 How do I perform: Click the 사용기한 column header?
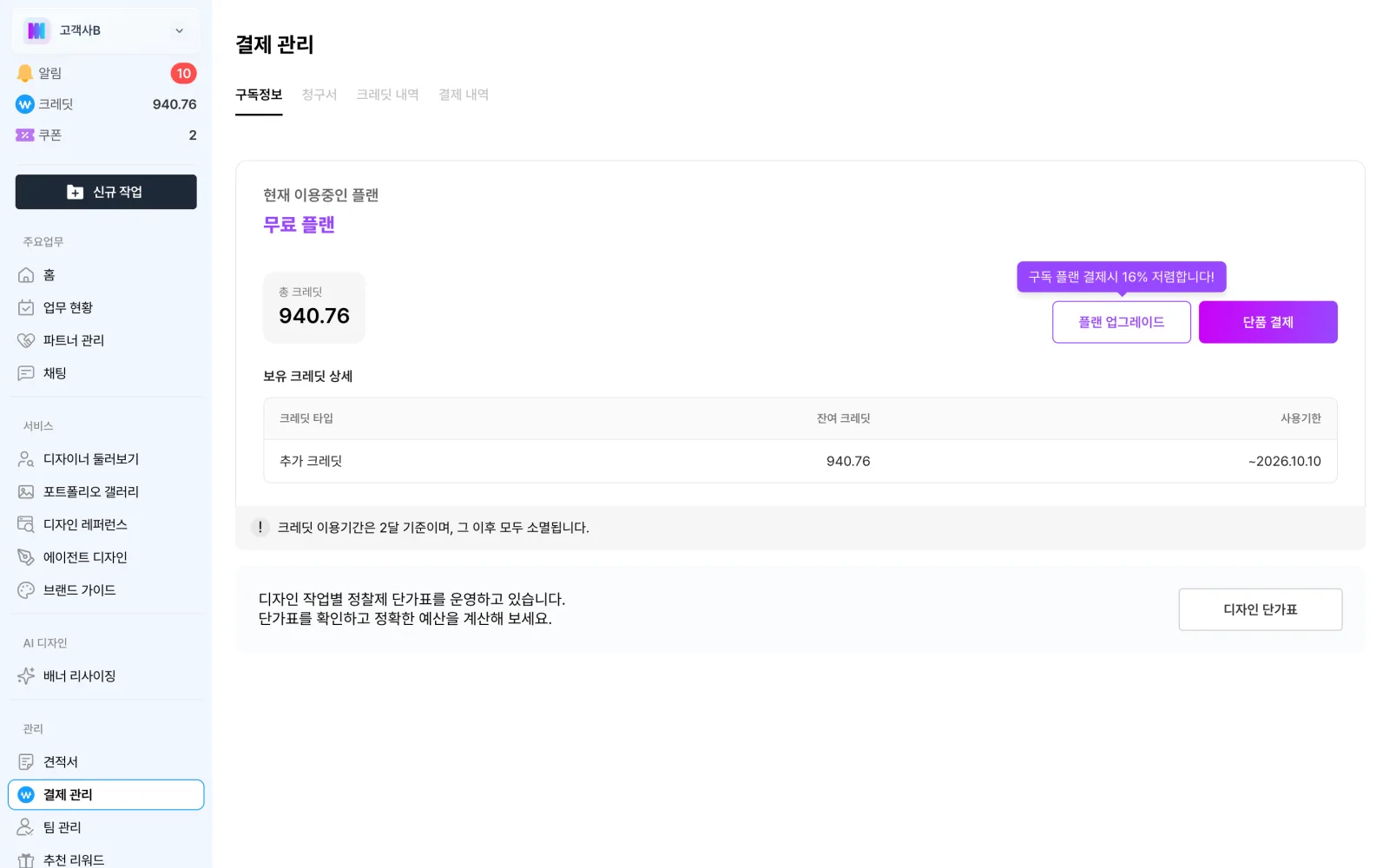(1300, 418)
